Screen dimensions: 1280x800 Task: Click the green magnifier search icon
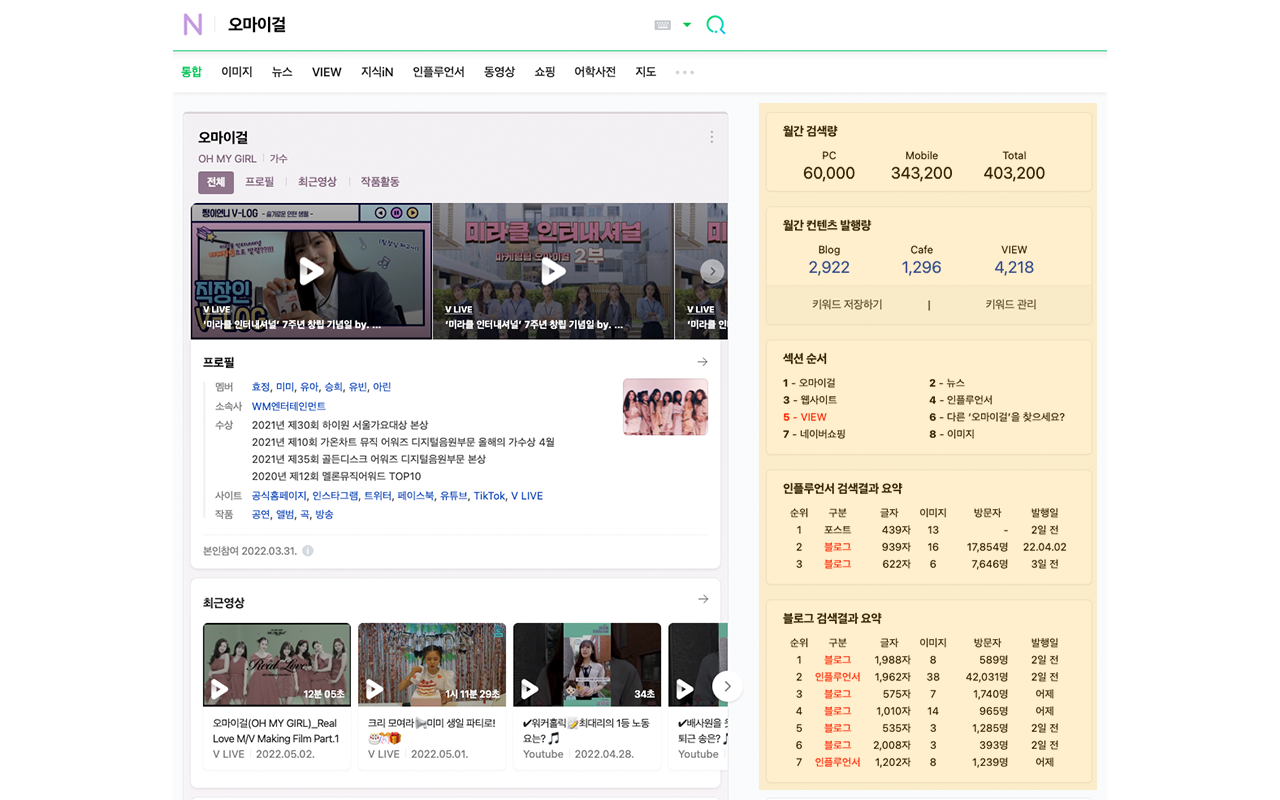(x=715, y=24)
